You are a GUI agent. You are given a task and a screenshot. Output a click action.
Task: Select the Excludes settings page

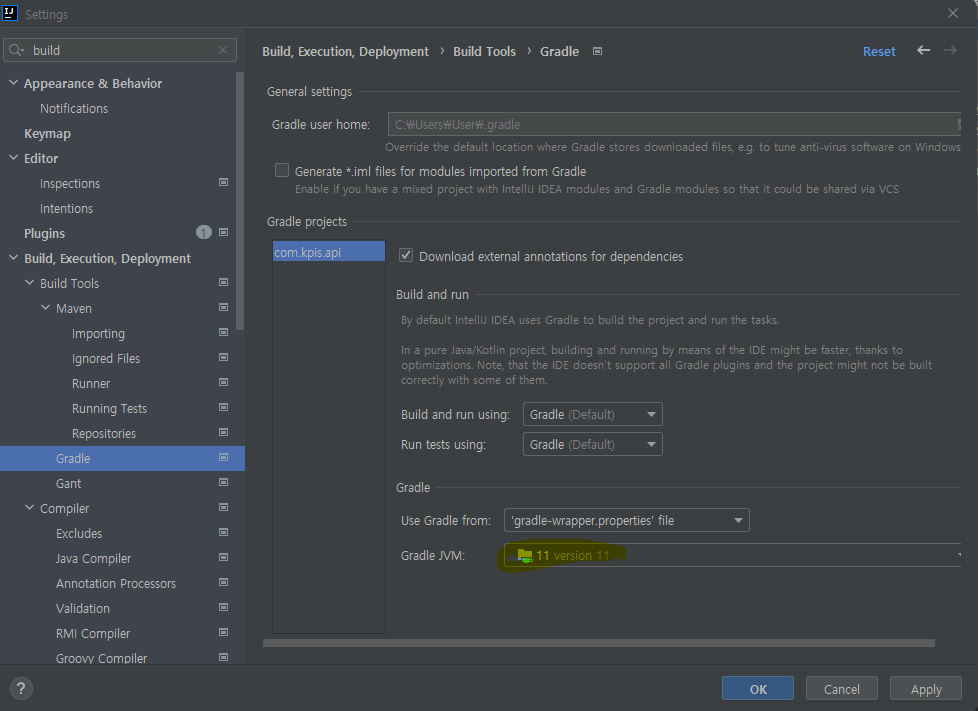(79, 533)
